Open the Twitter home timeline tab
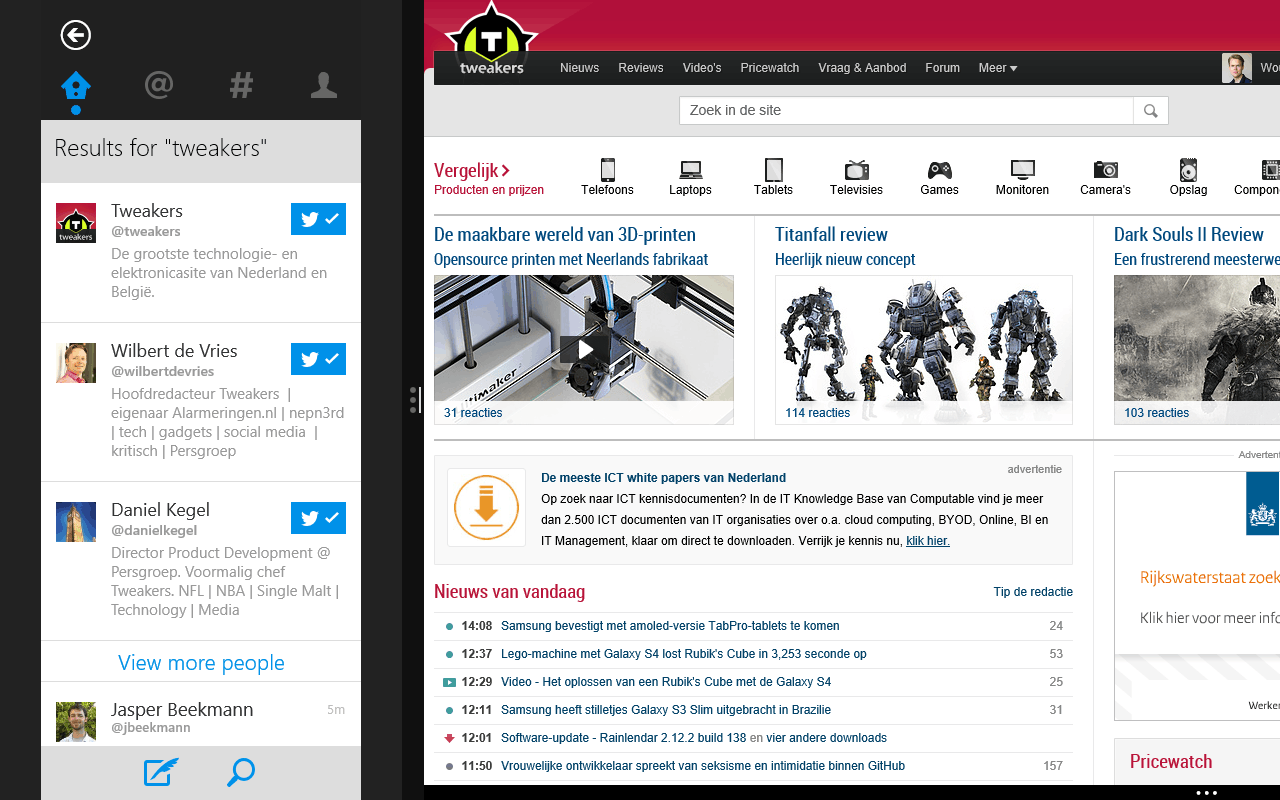 tap(76, 88)
